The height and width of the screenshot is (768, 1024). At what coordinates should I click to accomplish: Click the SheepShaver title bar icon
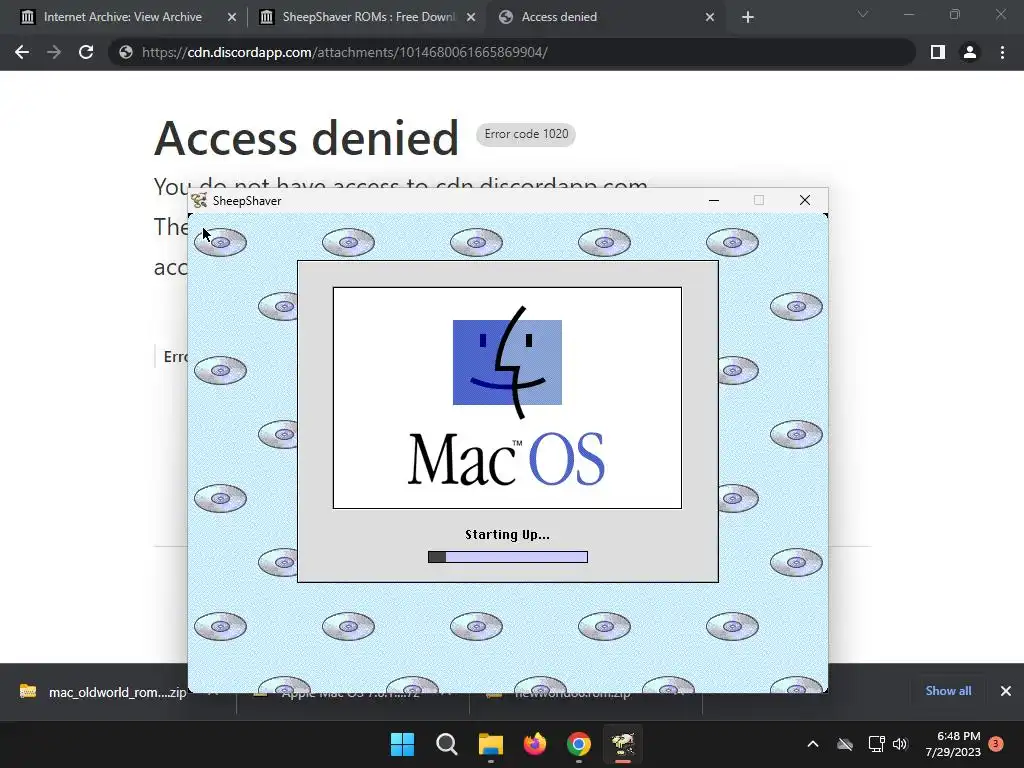pos(199,200)
